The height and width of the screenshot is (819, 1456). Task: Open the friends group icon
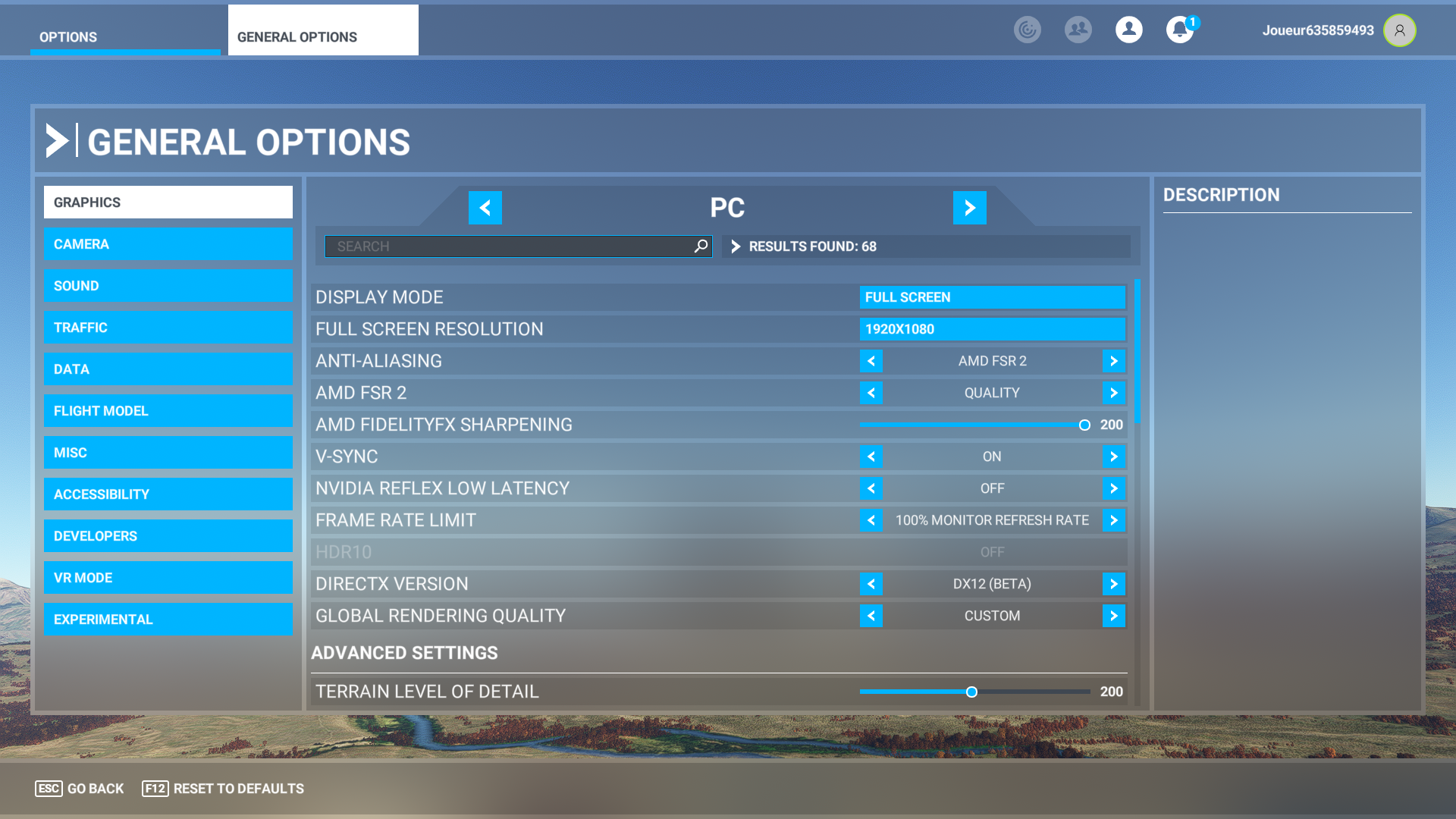pos(1078,30)
